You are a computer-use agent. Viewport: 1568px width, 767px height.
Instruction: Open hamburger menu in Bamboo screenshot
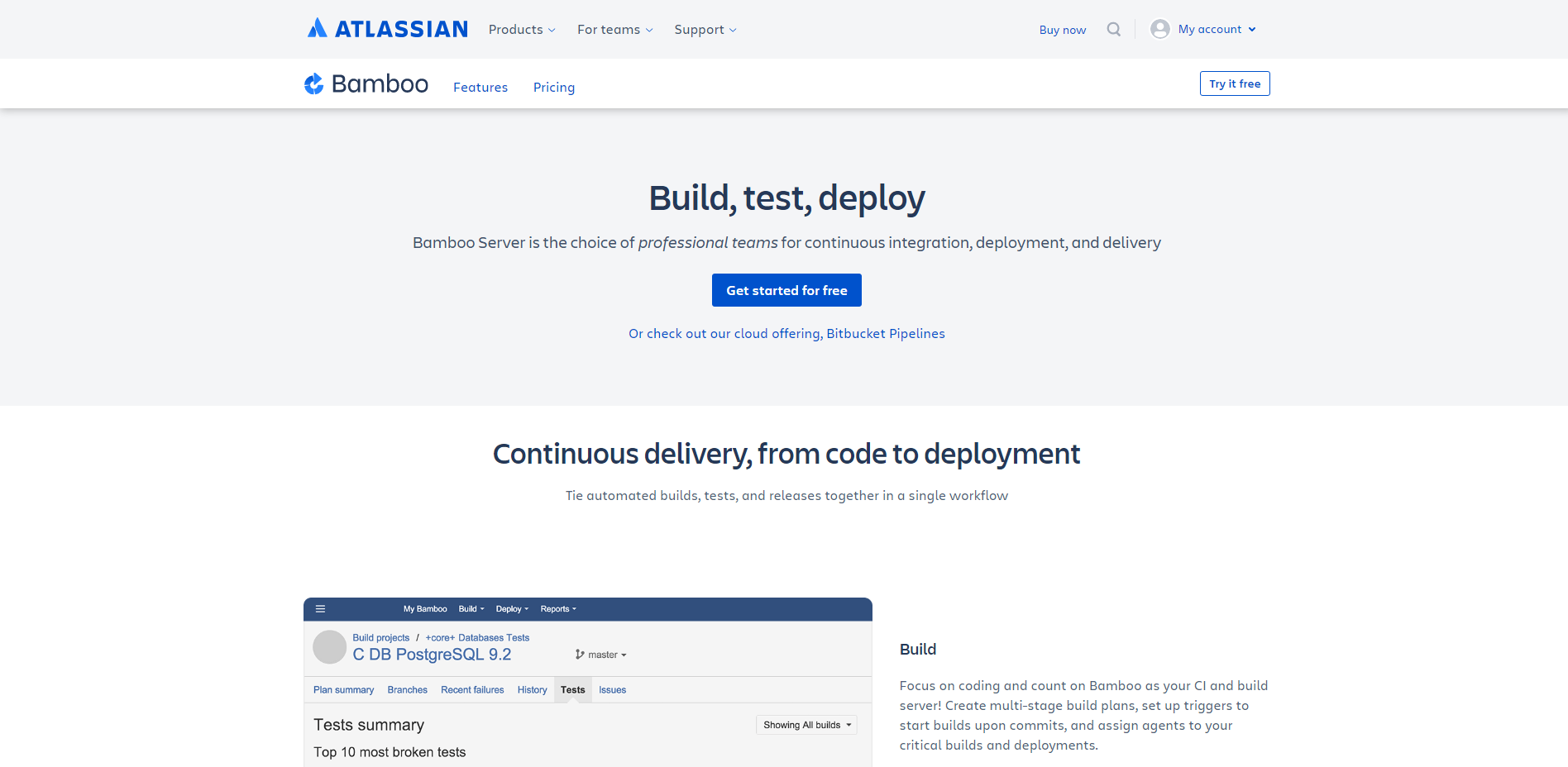tap(320, 609)
